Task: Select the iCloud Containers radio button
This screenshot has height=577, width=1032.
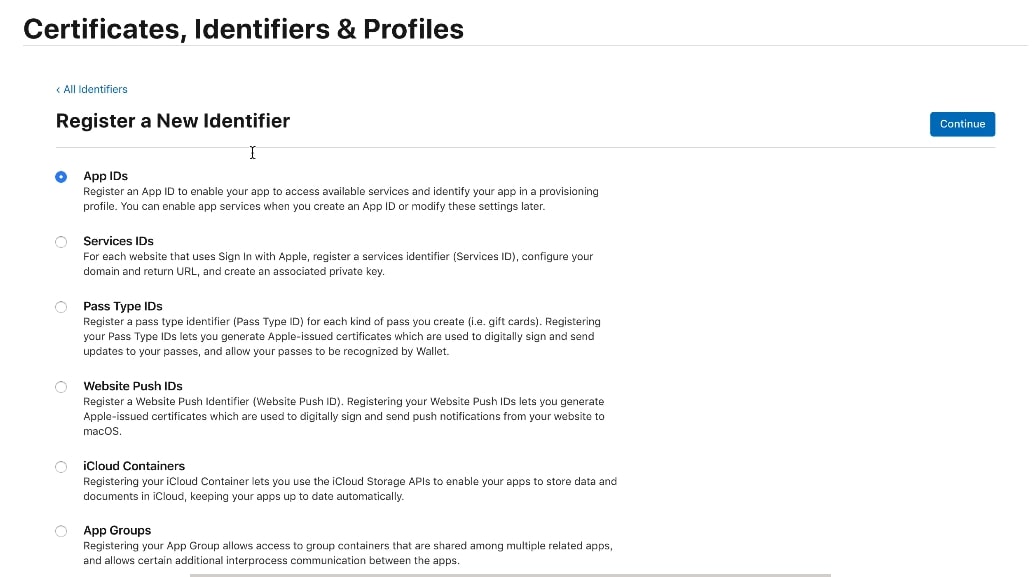Action: point(61,467)
